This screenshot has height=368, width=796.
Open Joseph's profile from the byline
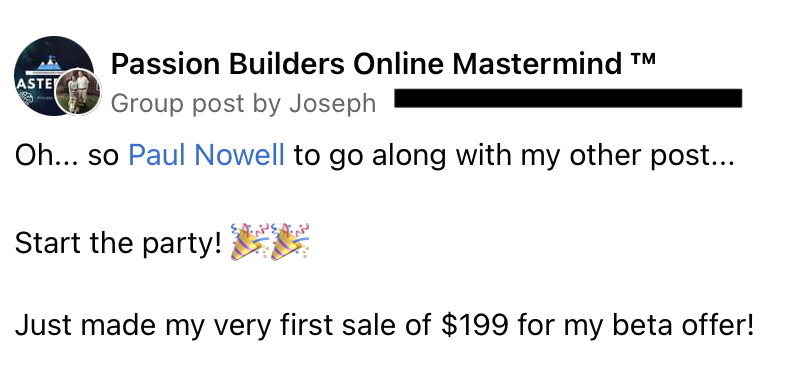tap(333, 105)
